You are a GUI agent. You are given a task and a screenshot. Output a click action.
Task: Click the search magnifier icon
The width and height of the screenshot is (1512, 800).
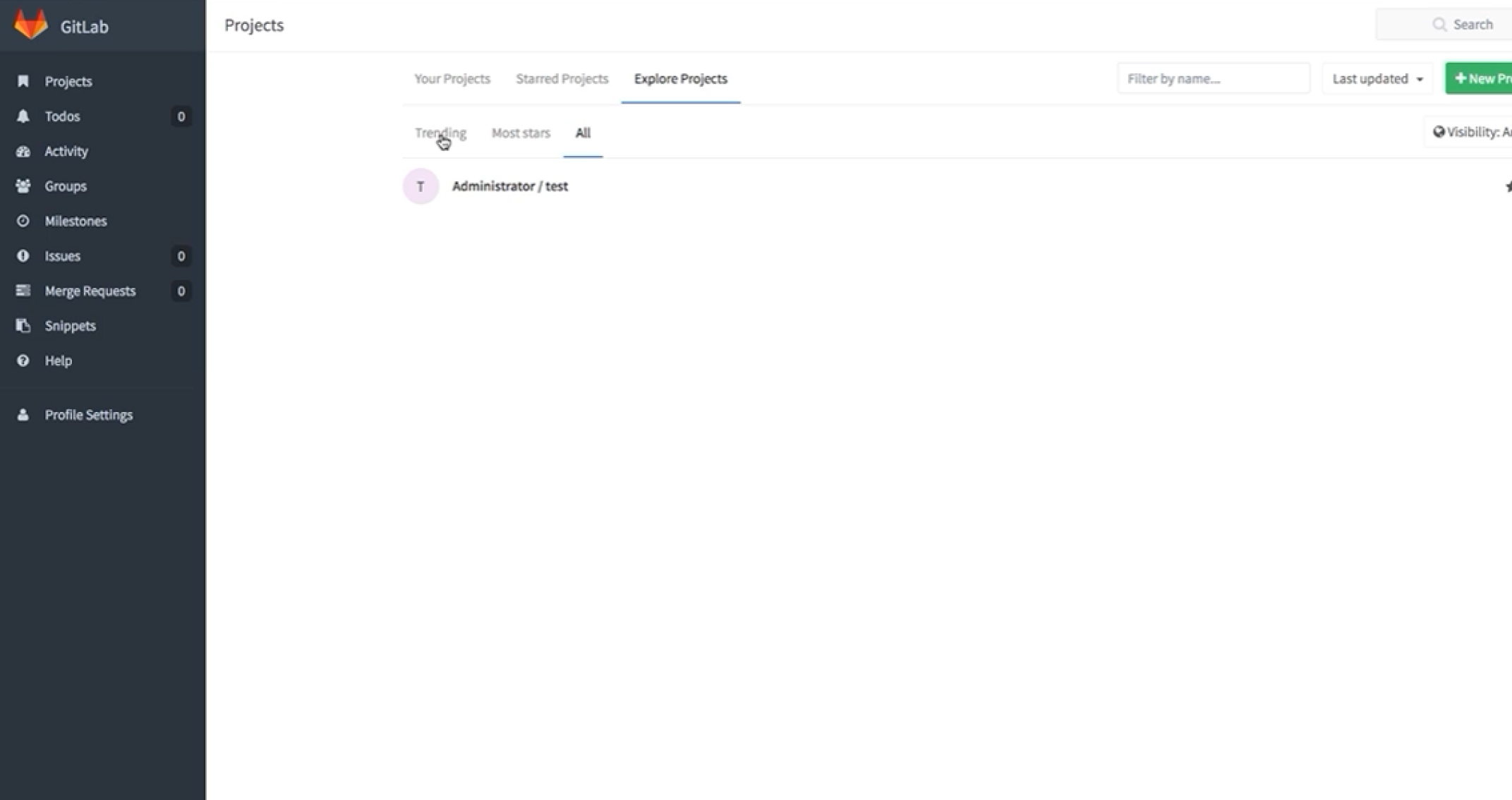tap(1439, 25)
